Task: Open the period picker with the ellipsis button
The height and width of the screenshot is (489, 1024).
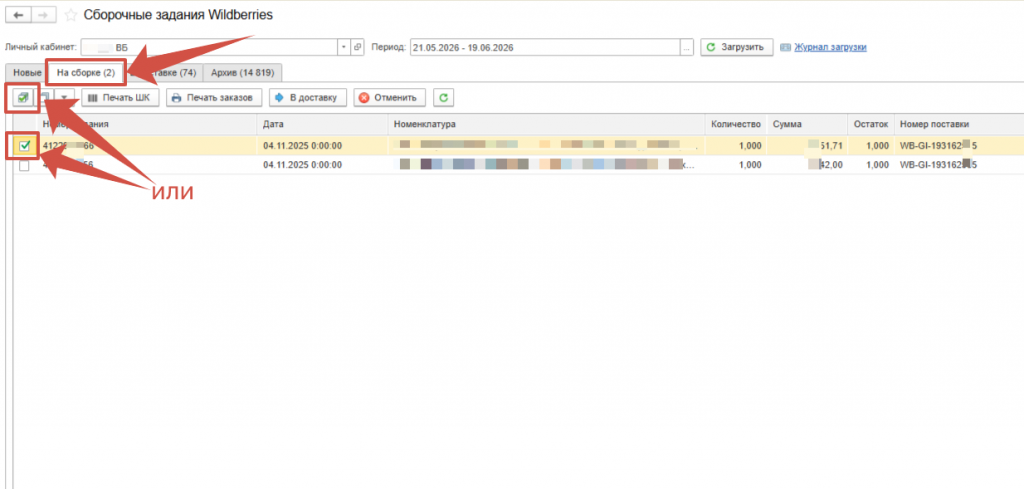Action: coord(686,47)
